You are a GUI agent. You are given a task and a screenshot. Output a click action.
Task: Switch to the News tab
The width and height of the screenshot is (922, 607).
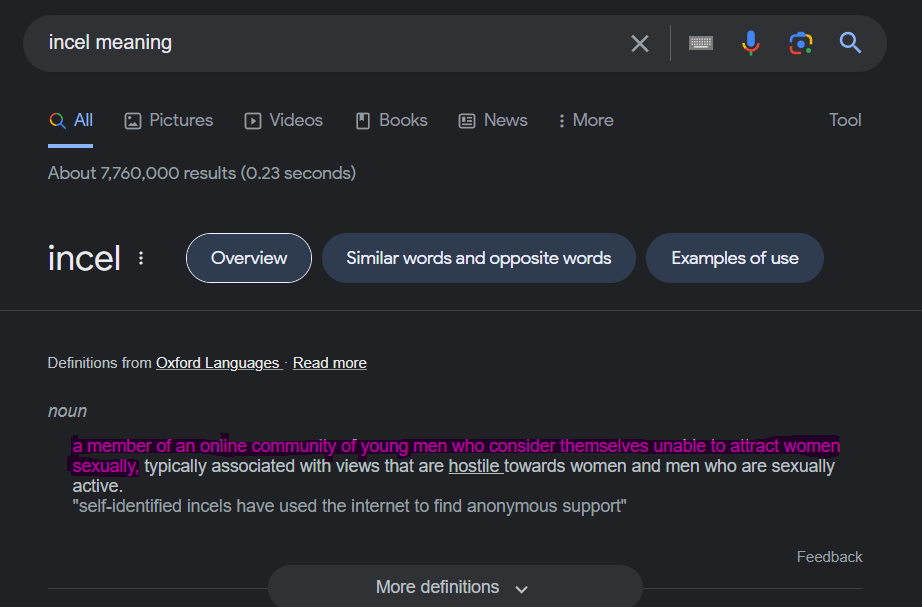coord(493,121)
